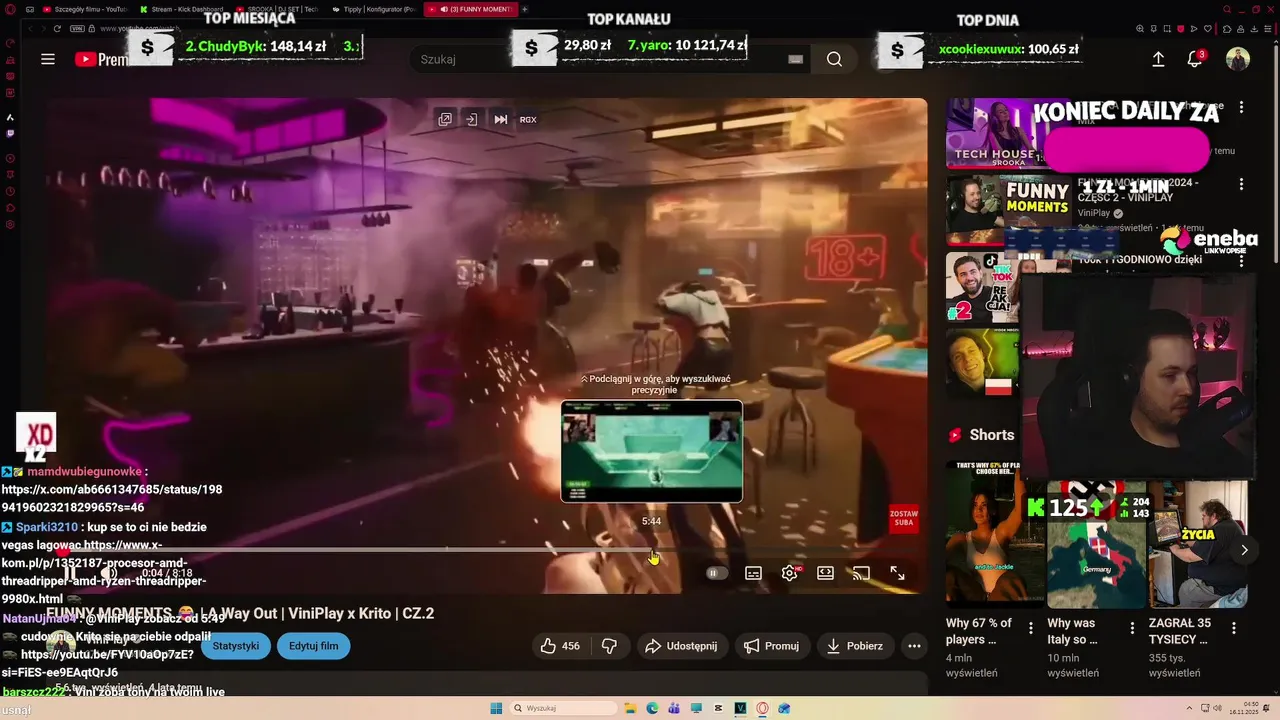Open YouTube notifications bell
The image size is (1280, 720).
(1194, 59)
